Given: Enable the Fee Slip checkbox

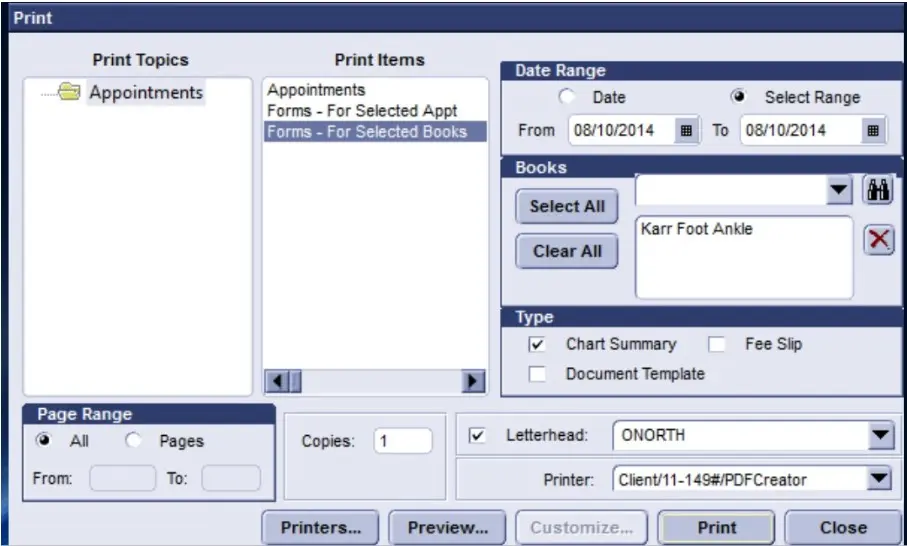Looking at the screenshot, I should tap(717, 344).
